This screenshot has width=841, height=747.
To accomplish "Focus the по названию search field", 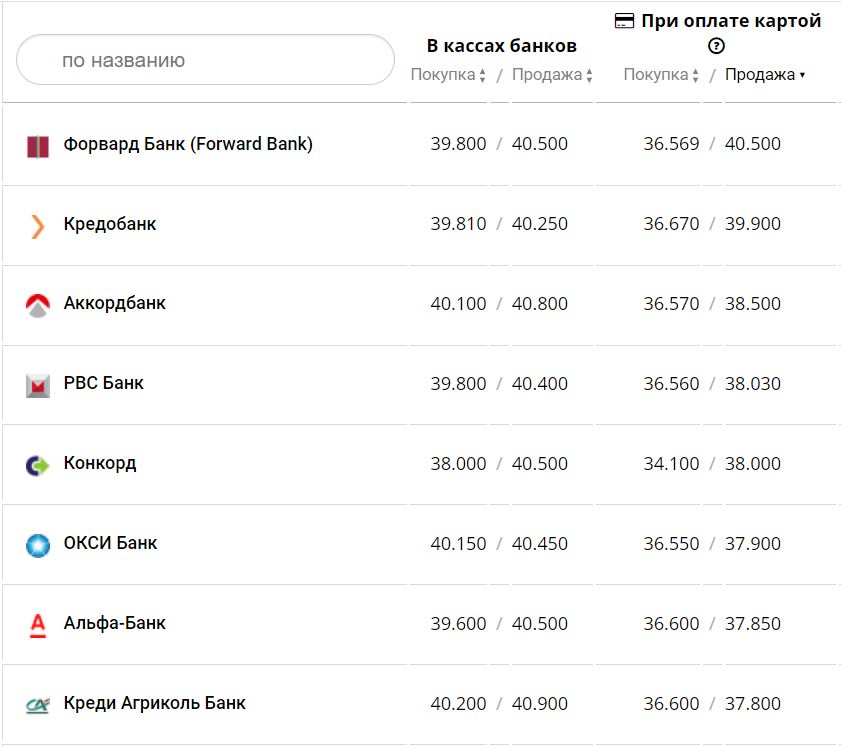I will click(205, 60).
